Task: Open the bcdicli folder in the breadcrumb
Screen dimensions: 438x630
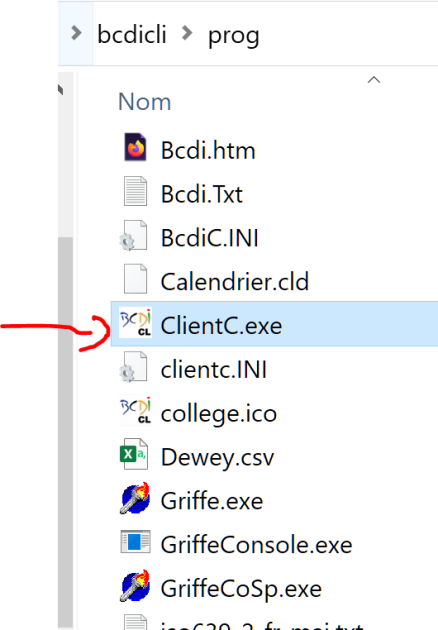Action: tap(132, 34)
